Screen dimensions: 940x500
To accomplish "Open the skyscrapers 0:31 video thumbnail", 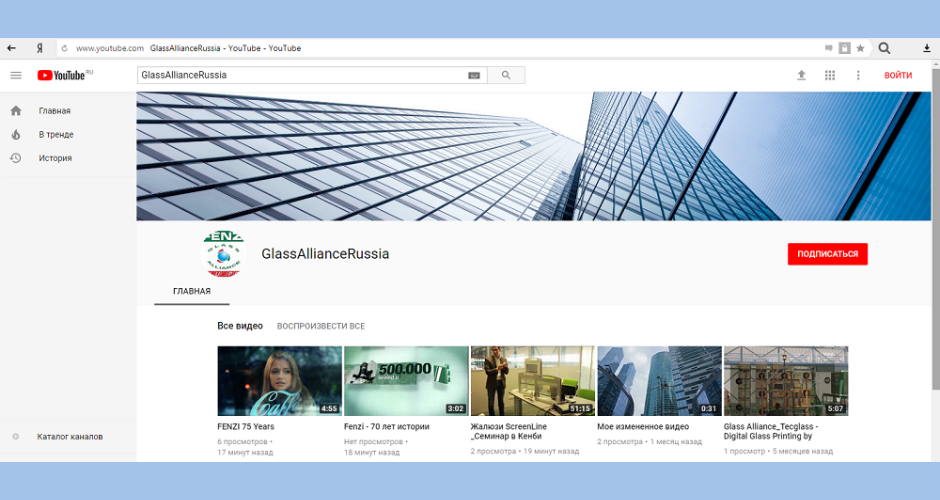I will point(659,381).
